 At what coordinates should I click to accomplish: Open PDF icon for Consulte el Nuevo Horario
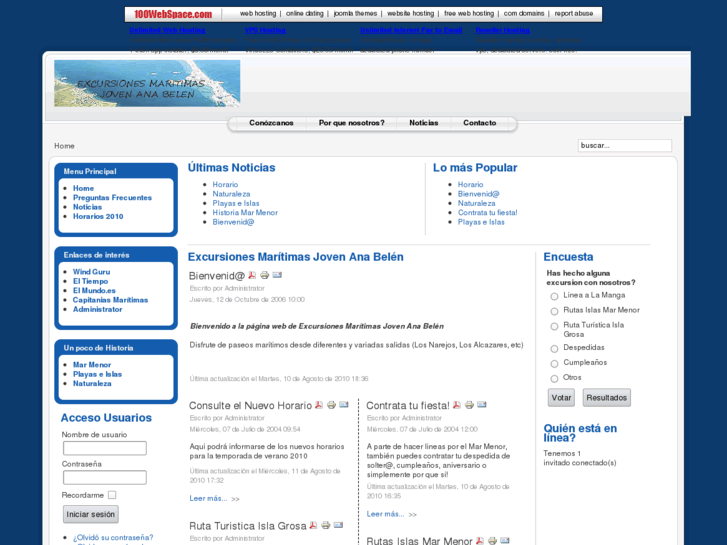(319, 404)
